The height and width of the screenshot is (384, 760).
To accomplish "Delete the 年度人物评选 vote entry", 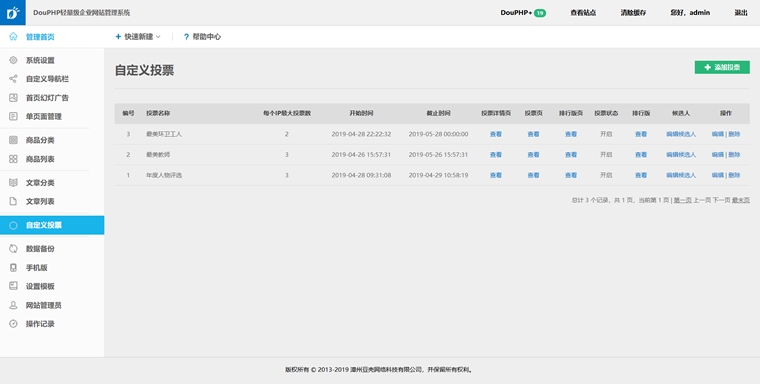I will point(734,175).
